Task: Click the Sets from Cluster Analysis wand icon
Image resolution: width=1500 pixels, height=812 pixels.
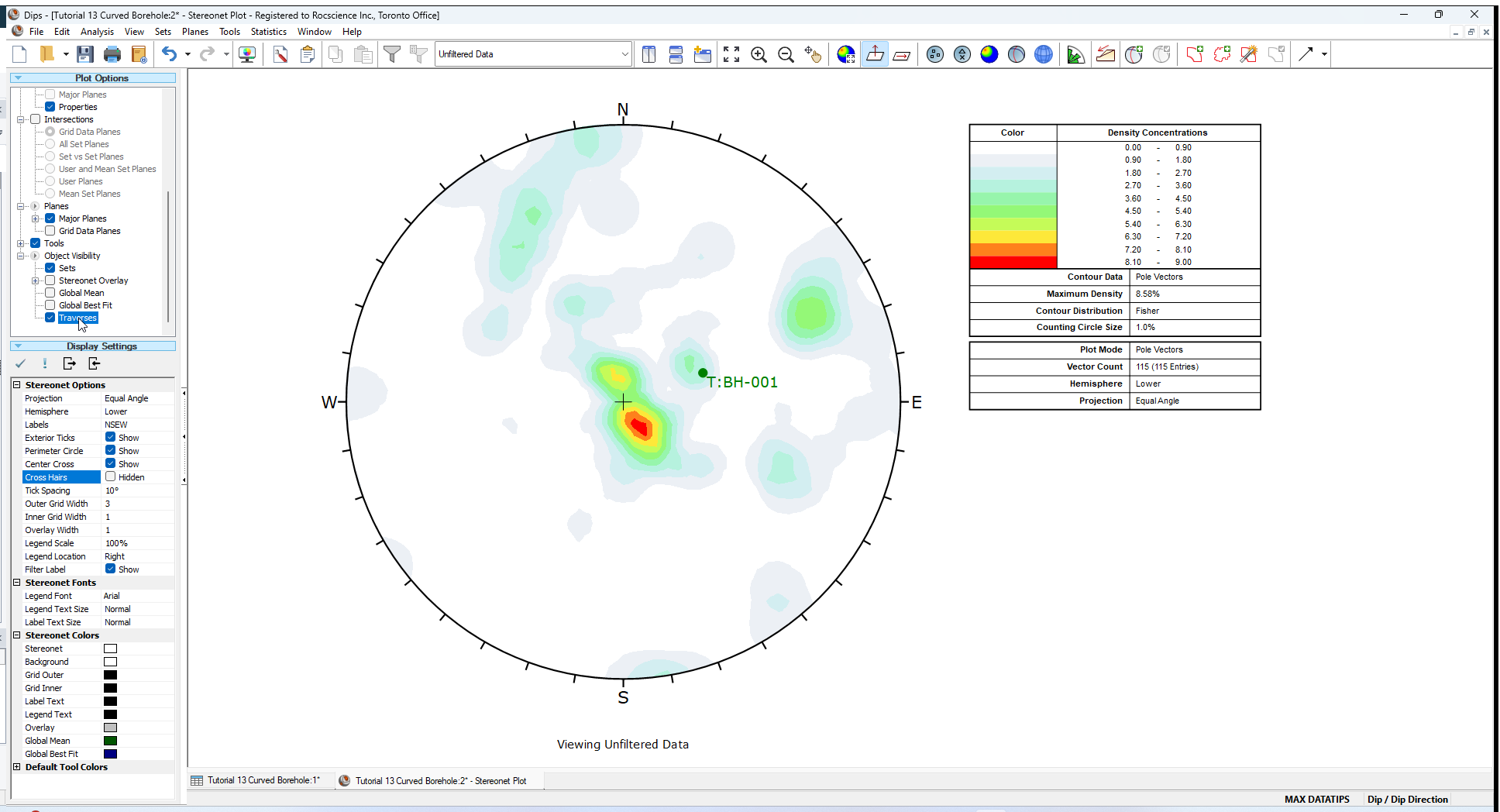Action: tap(1248, 54)
